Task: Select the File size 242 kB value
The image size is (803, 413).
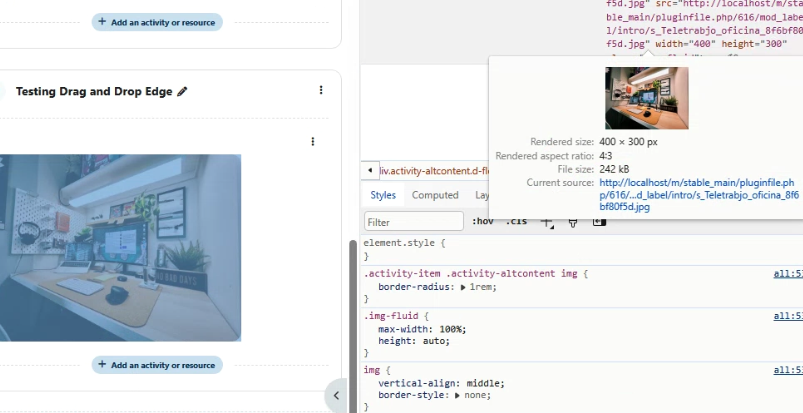Action: (x=614, y=169)
